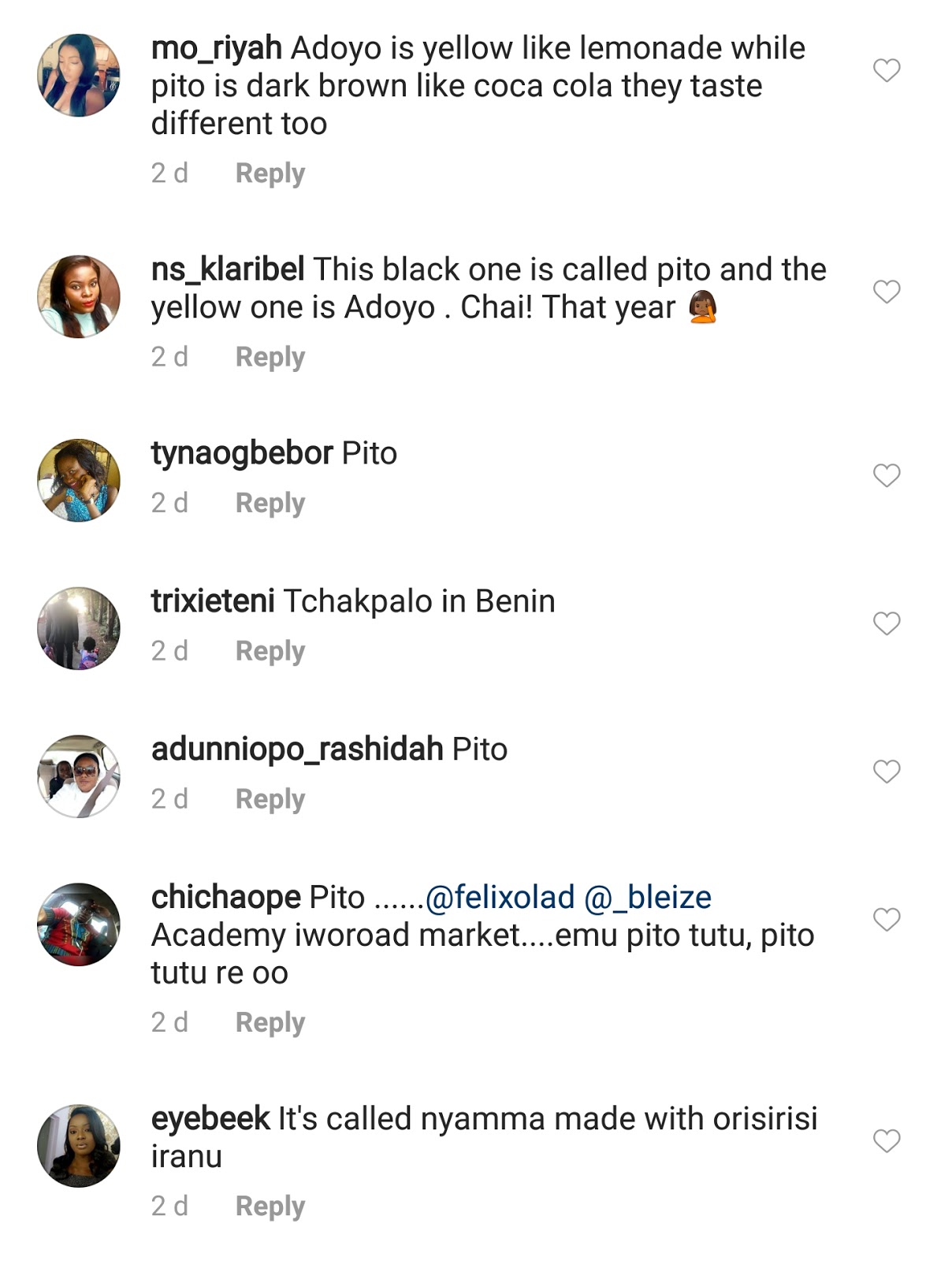Like adunniopo_rashidah's comment

[x=887, y=772]
